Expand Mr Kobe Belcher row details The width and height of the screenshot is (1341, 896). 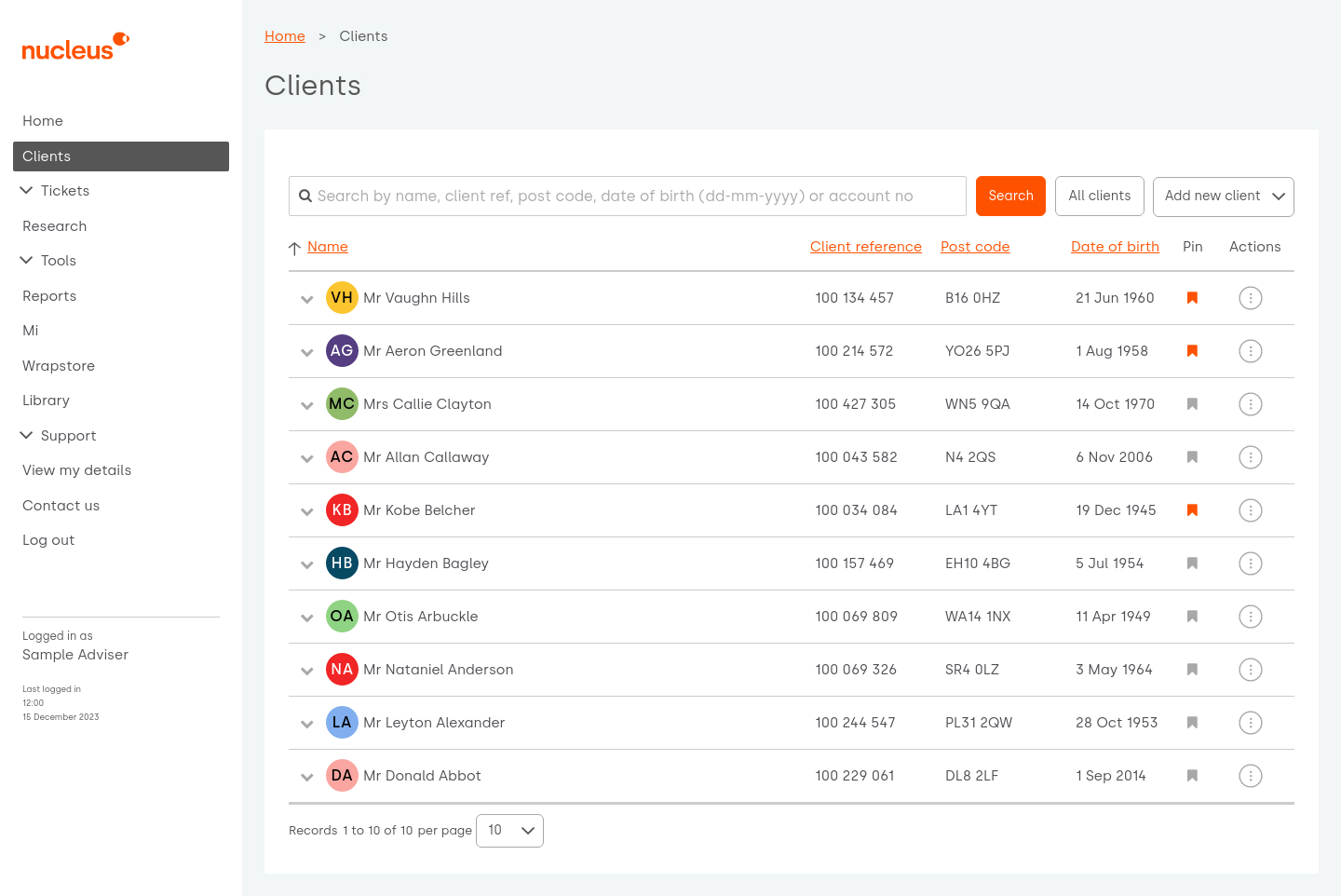coord(306,512)
